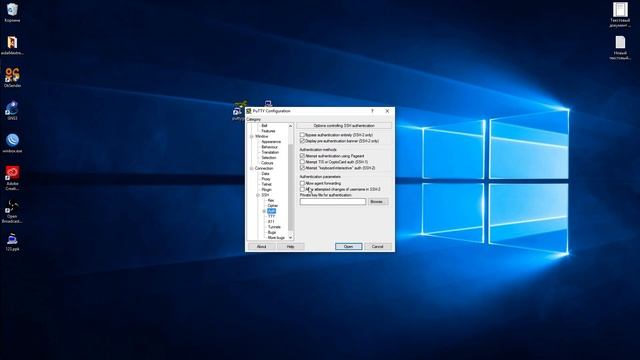
Task: Click the PuTTY Configuration title bar icon
Action: (249, 111)
